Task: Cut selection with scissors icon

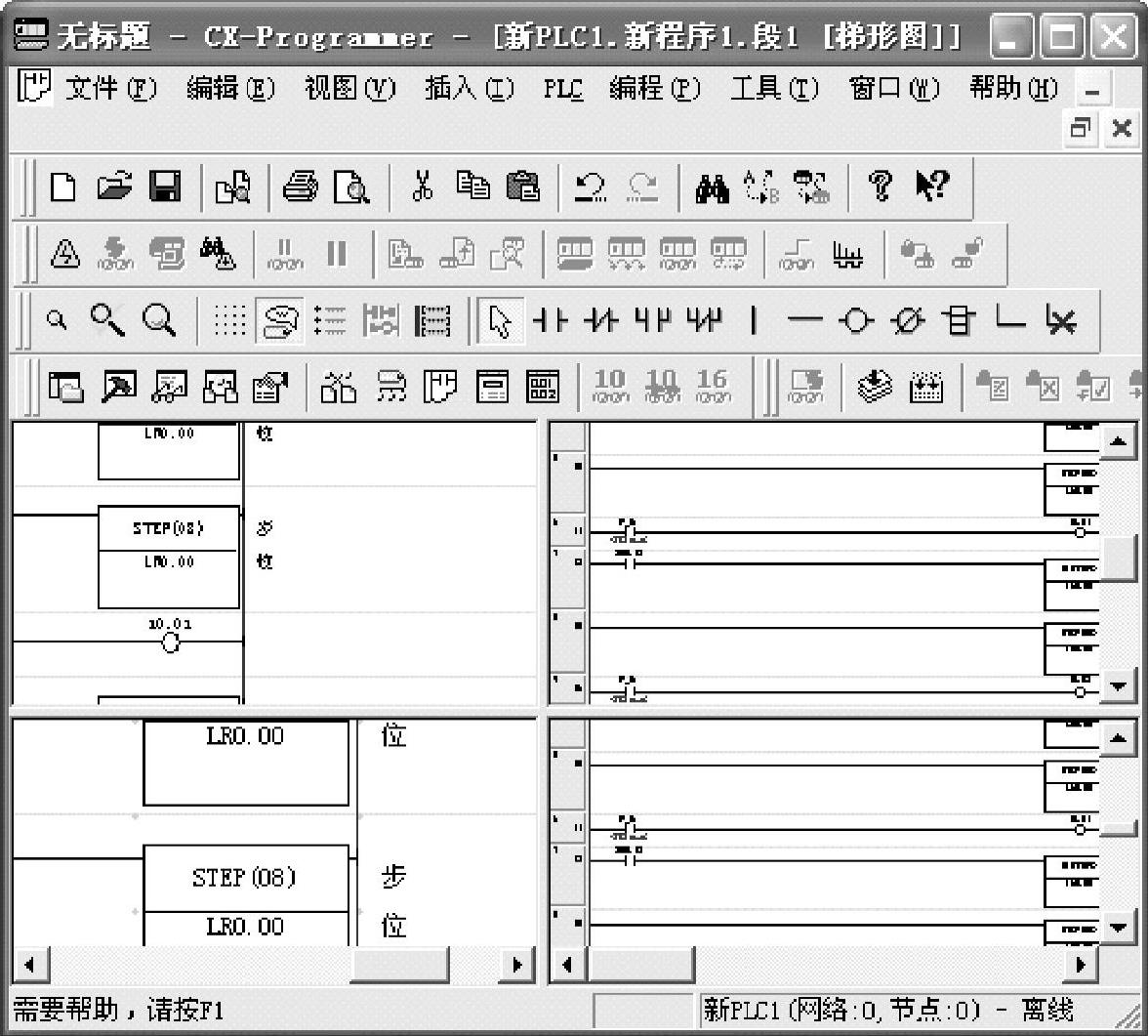Action: pyautogui.click(x=423, y=186)
